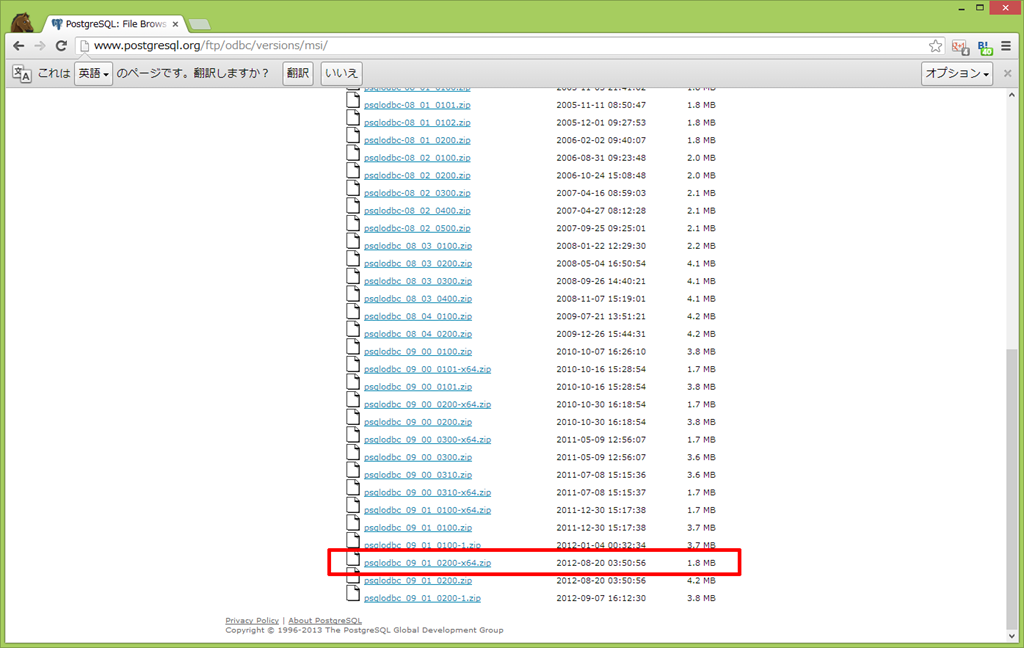Open the Privacy Policy link
This screenshot has width=1024, height=648.
[252, 621]
